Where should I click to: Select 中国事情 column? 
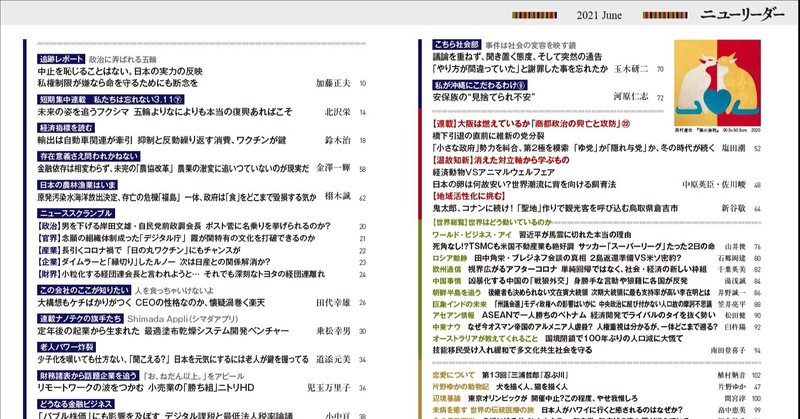point(446,281)
